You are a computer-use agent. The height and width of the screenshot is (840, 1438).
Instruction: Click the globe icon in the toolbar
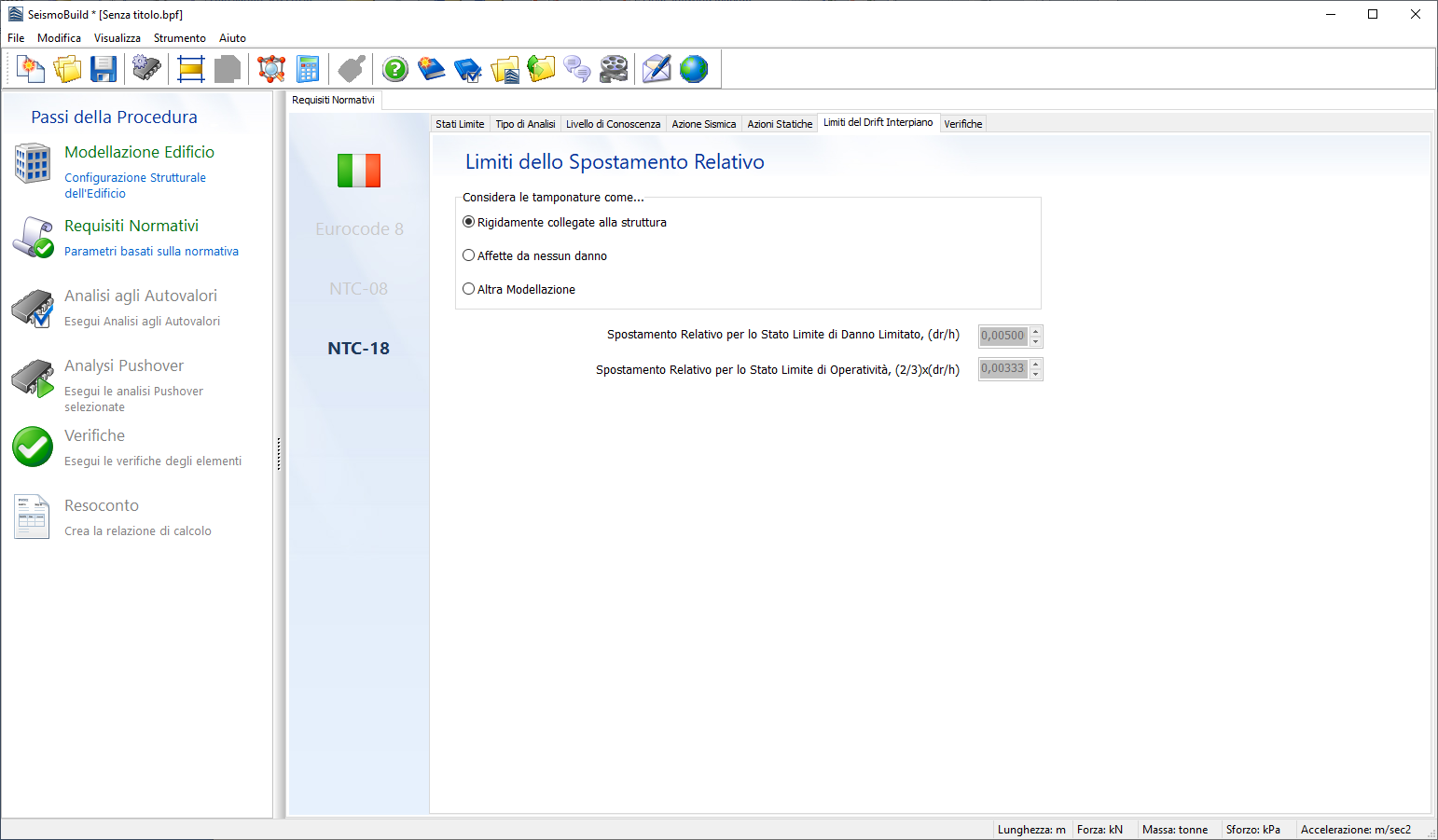coord(694,69)
